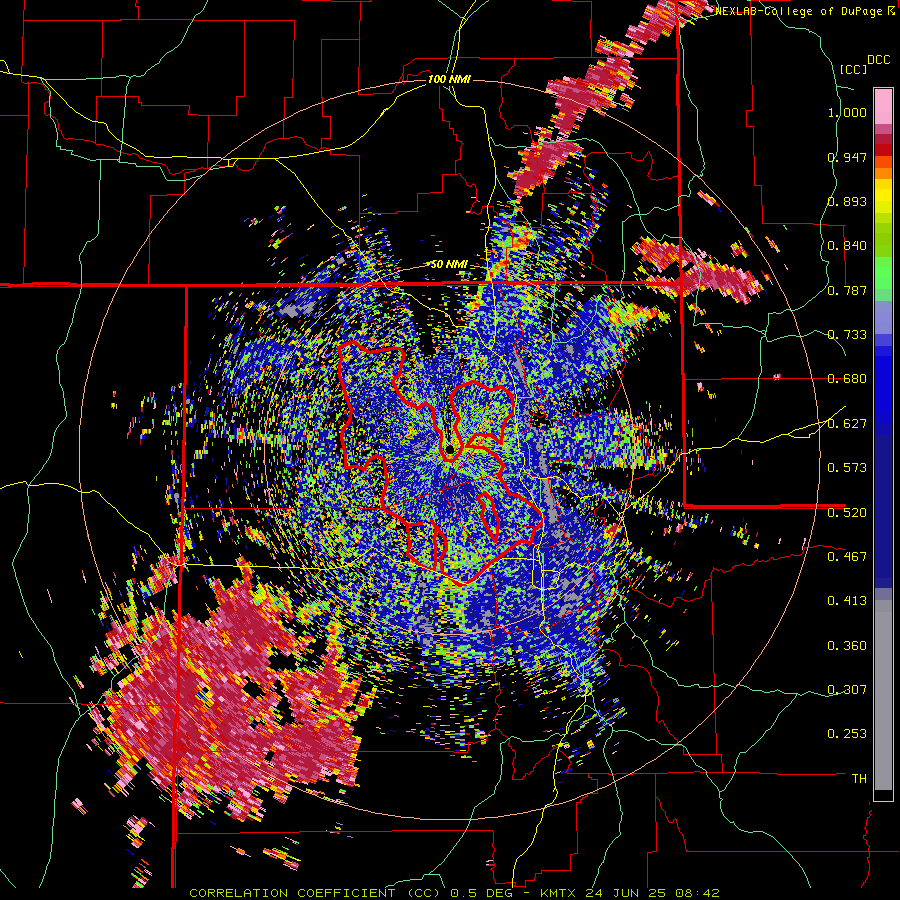Select the 0.467 scale value
900x900 pixels.
(x=847, y=557)
